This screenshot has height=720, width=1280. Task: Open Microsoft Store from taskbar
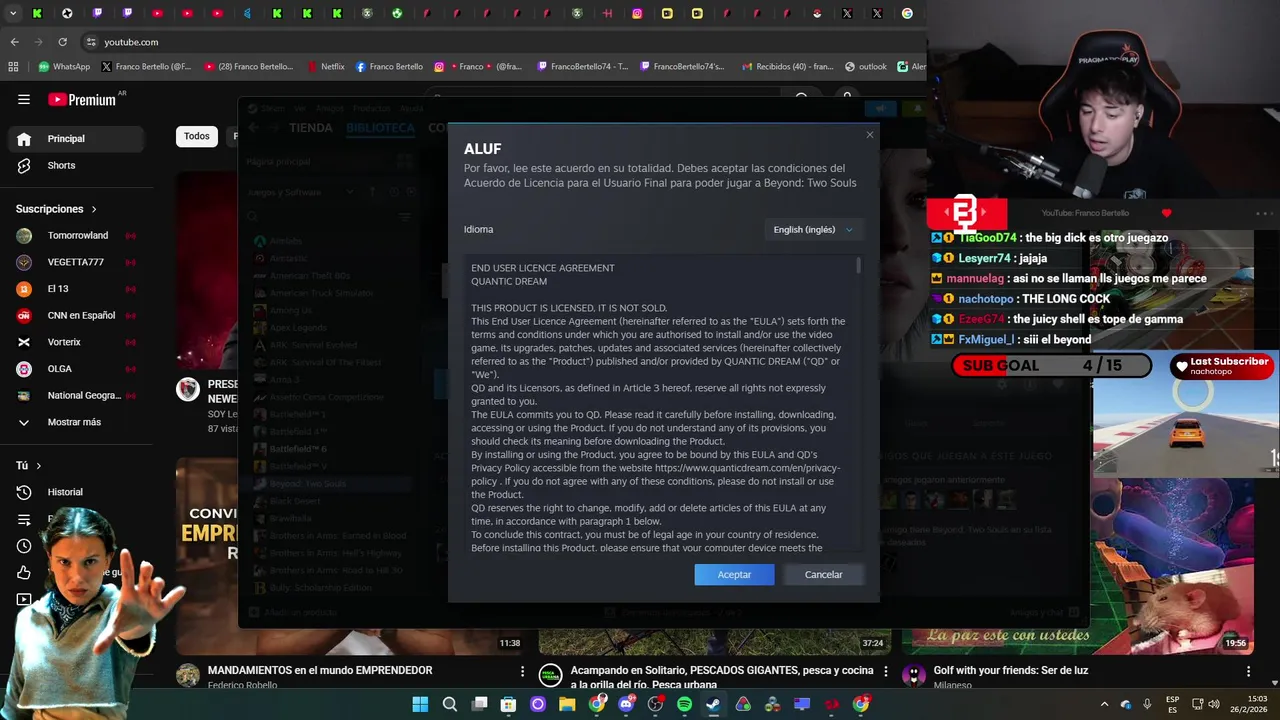point(508,704)
